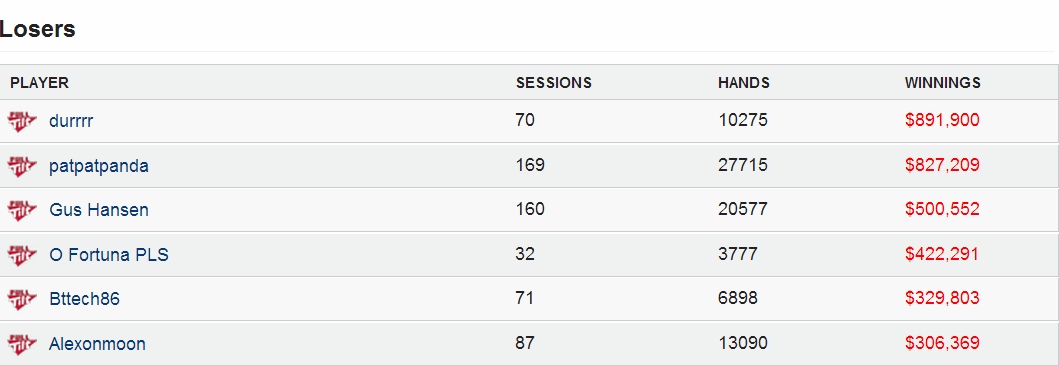Screen dimensions: 1059x366
Task: Open Bttech86 player profile link
Action: click(x=84, y=299)
